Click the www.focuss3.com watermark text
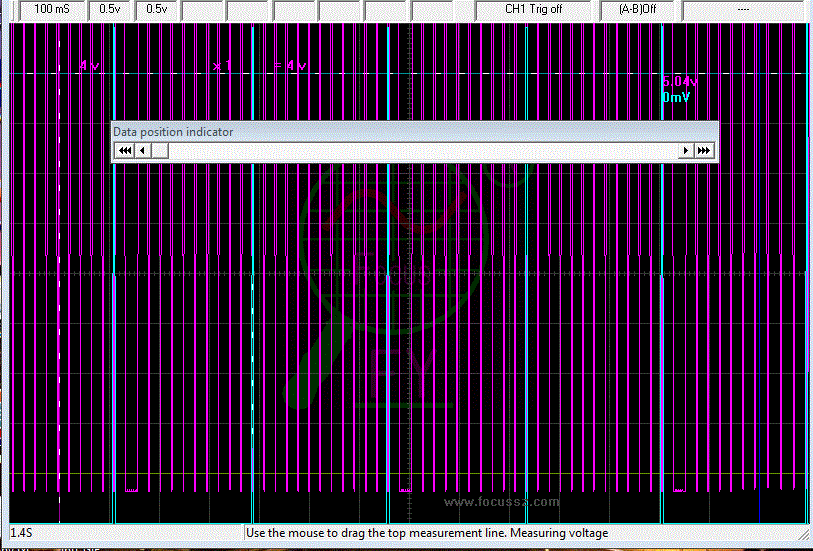Image resolution: width=813 pixels, height=551 pixels. tap(502, 502)
